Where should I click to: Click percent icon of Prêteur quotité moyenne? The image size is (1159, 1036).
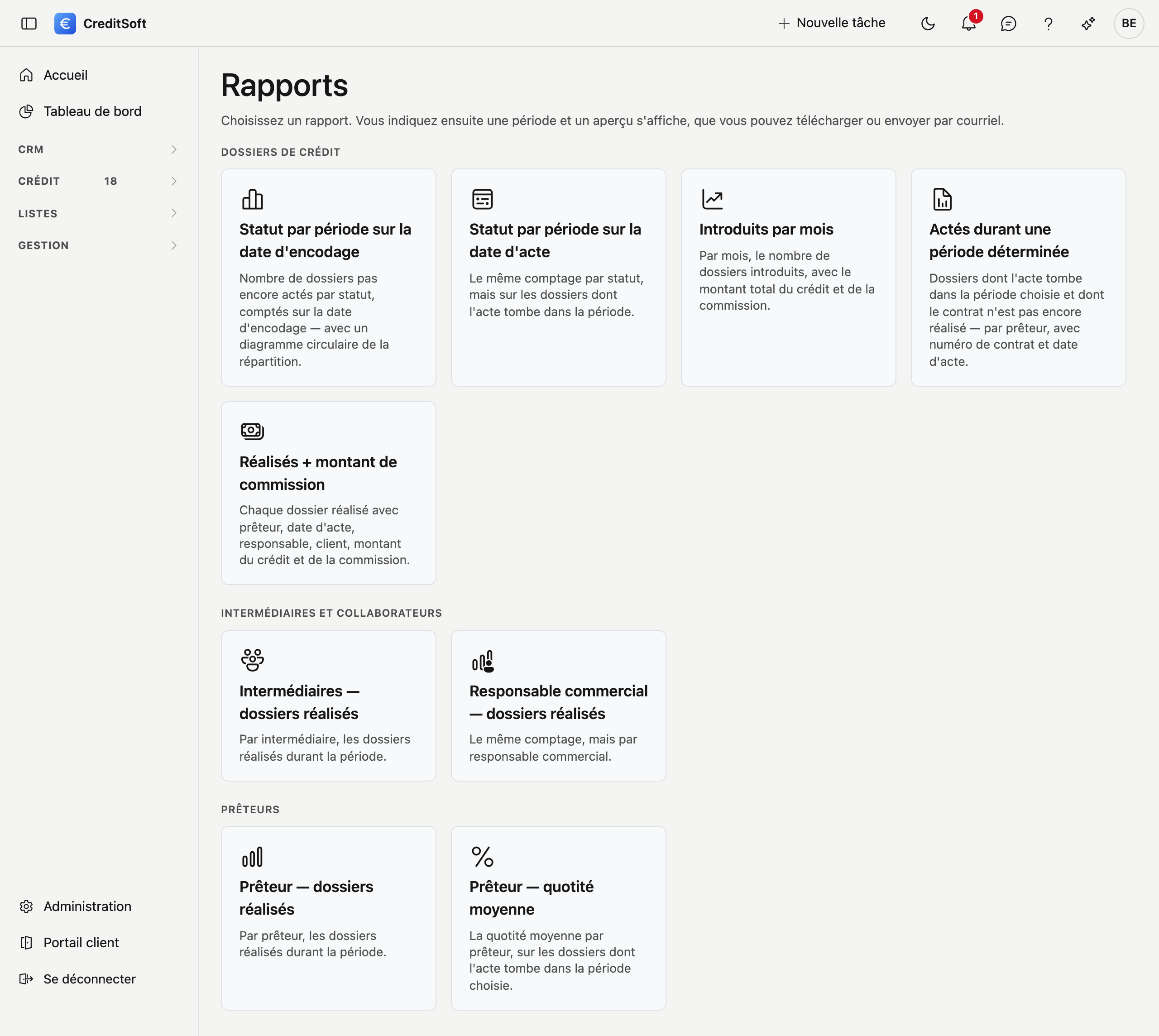coord(482,857)
